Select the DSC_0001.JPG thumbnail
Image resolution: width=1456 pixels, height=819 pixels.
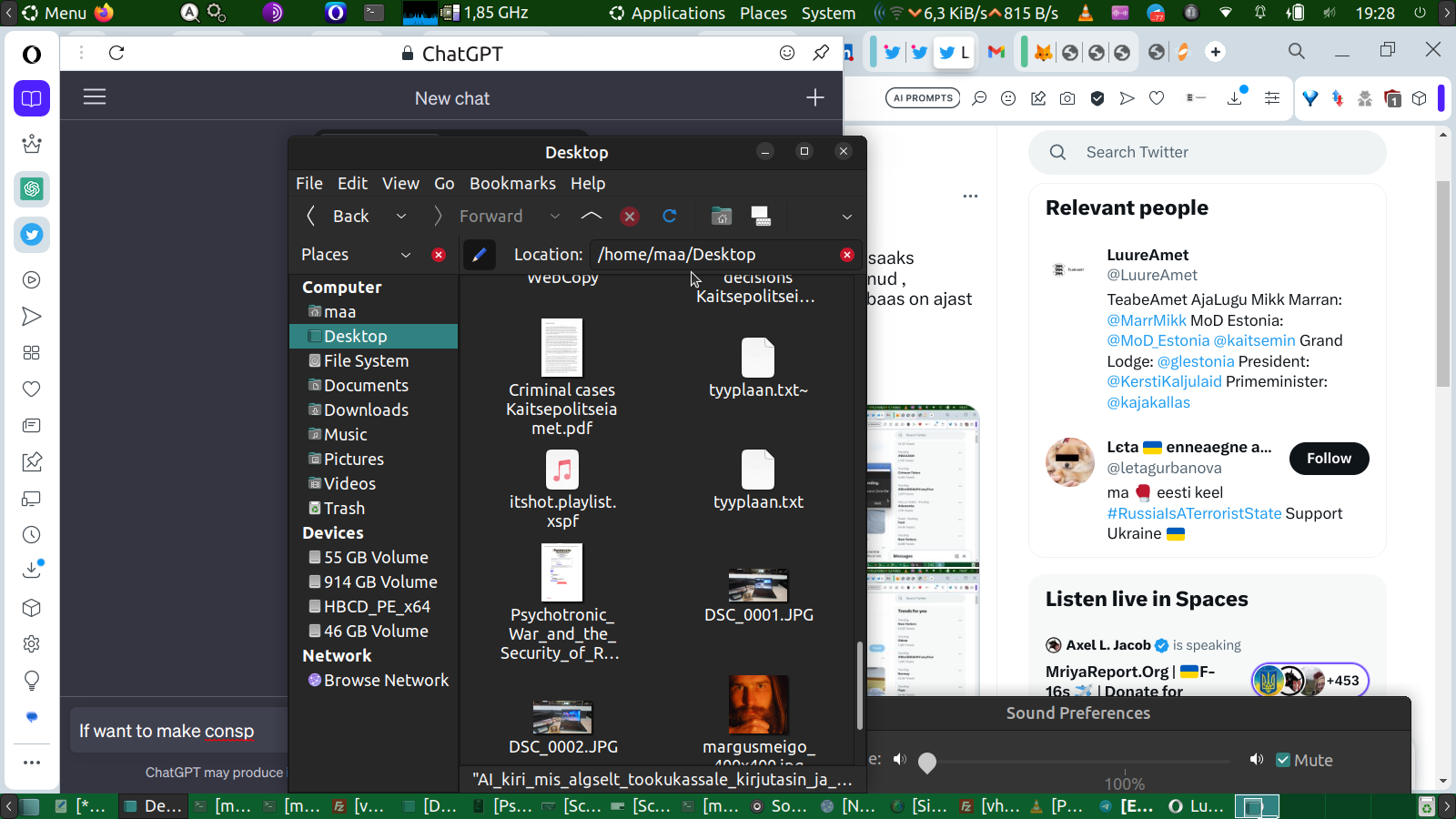(x=758, y=585)
